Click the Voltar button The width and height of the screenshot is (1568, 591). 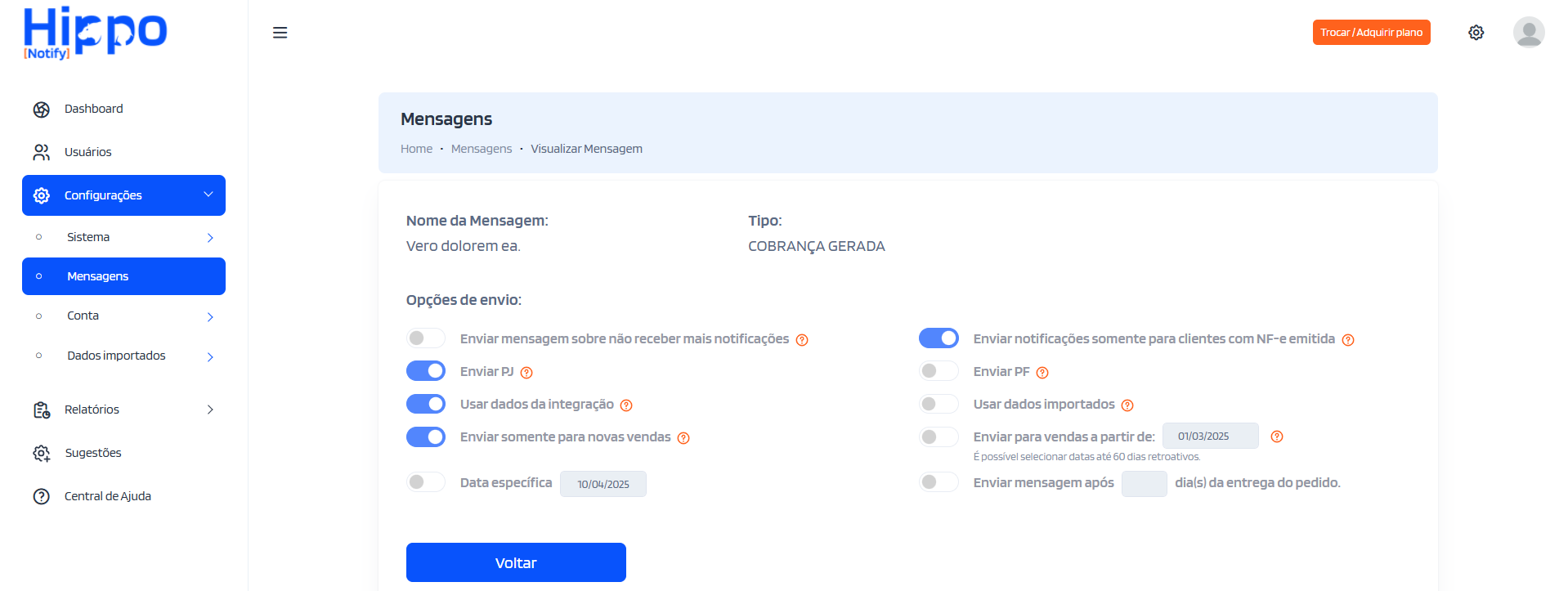tap(516, 562)
